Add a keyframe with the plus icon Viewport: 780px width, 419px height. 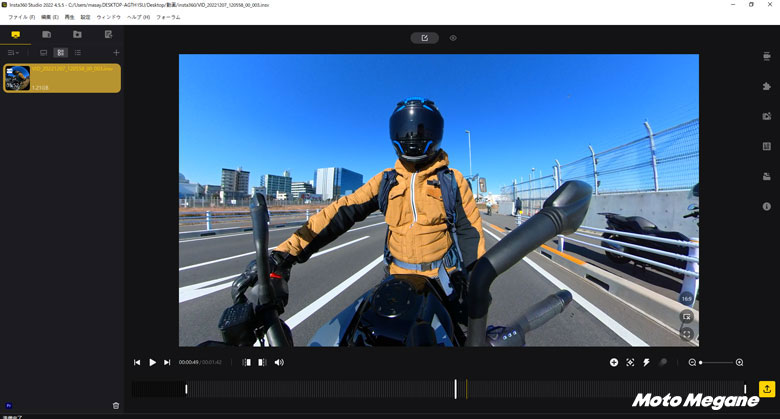click(614, 362)
